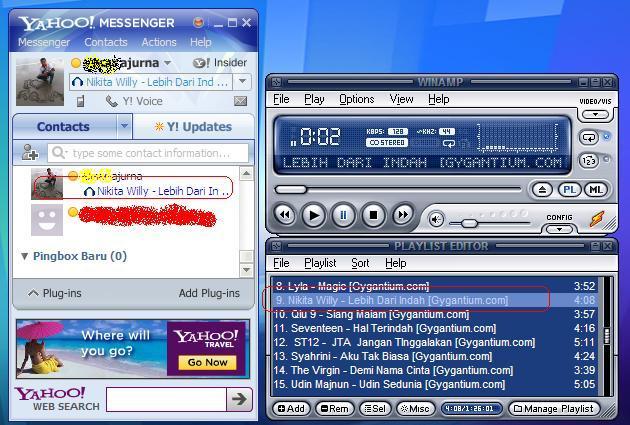The height and width of the screenshot is (425, 630).
Task: Click Y! Insider link
Action: [x=220, y=63]
